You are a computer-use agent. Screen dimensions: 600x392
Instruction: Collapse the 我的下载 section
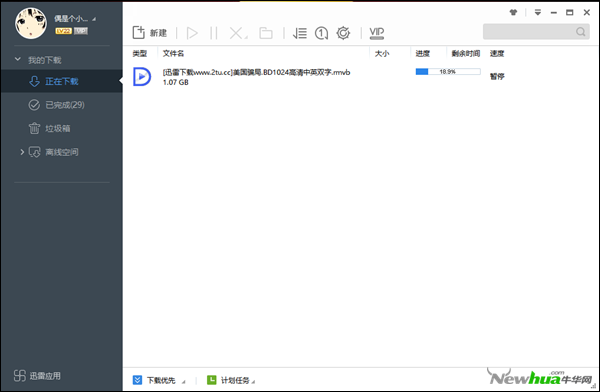pos(18,59)
